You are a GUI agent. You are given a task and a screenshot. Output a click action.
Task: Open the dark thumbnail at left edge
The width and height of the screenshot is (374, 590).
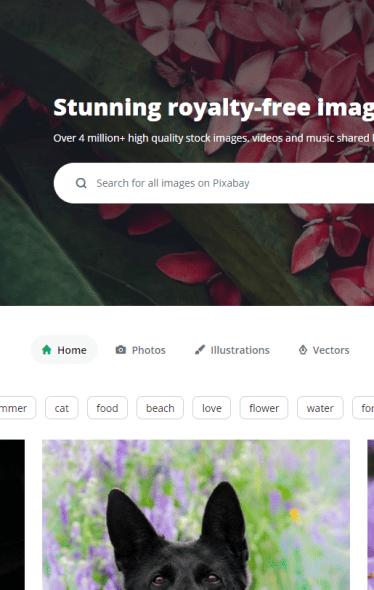12,515
